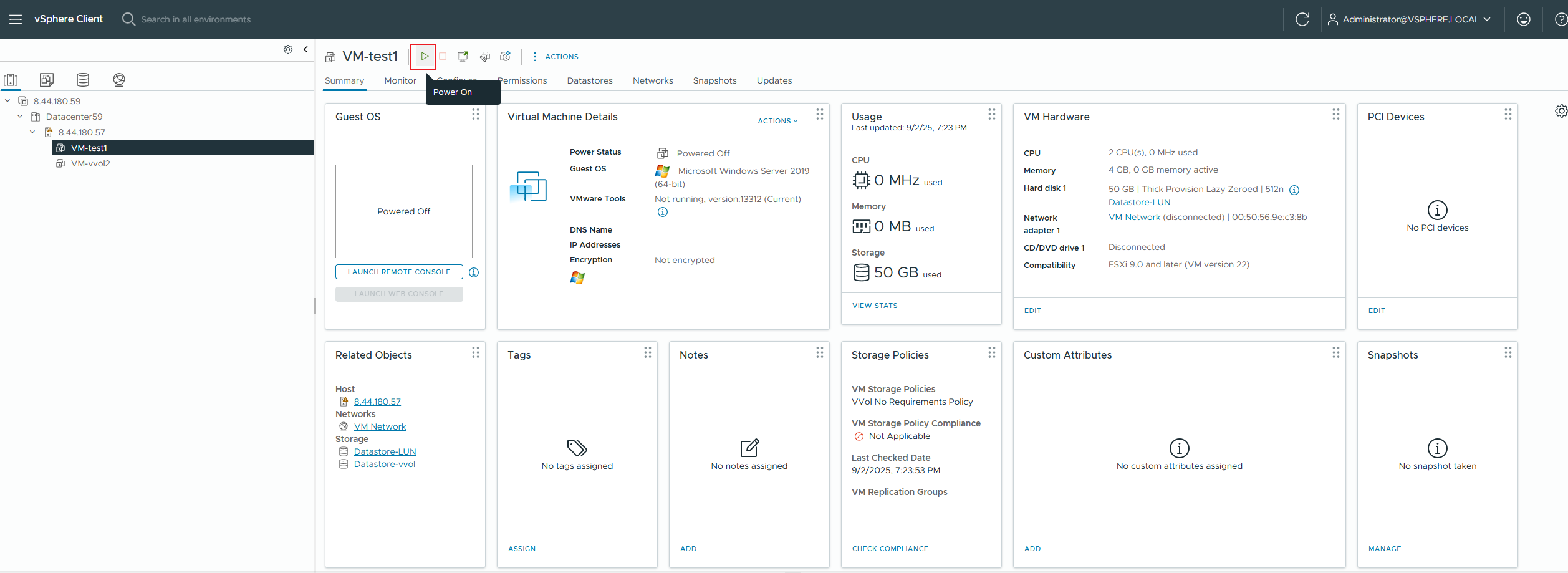Open the feedback smiley icon
Viewport: 1568px width, 573px height.
pos(1524,19)
